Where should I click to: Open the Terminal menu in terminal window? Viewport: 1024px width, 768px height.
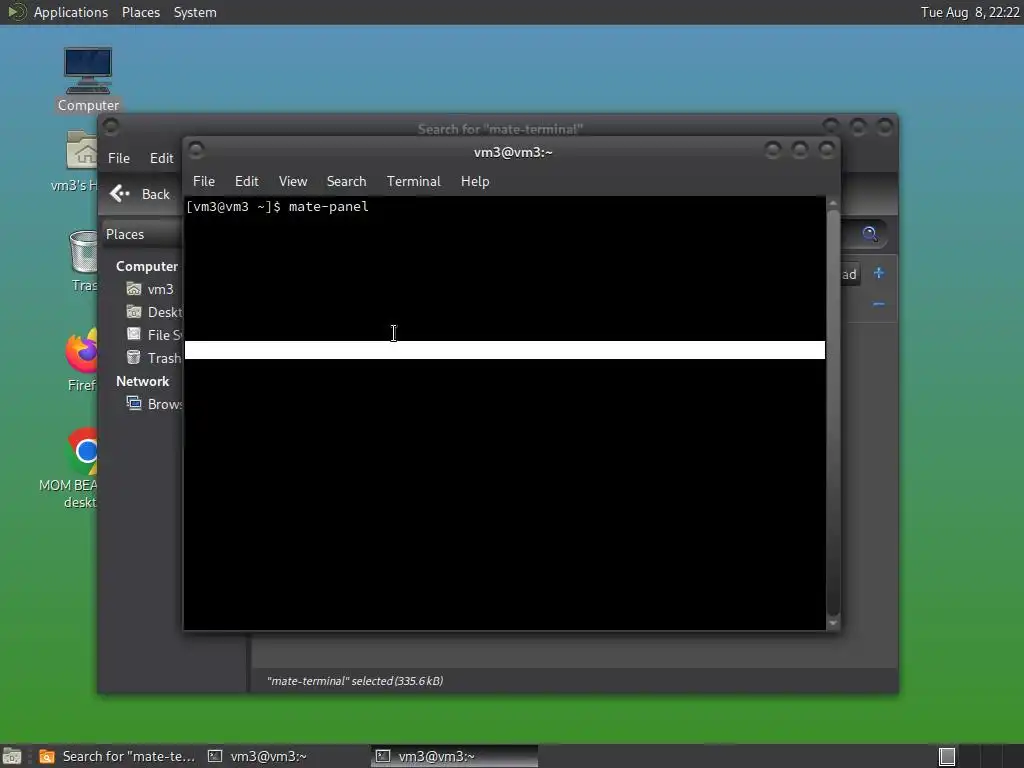[413, 182]
